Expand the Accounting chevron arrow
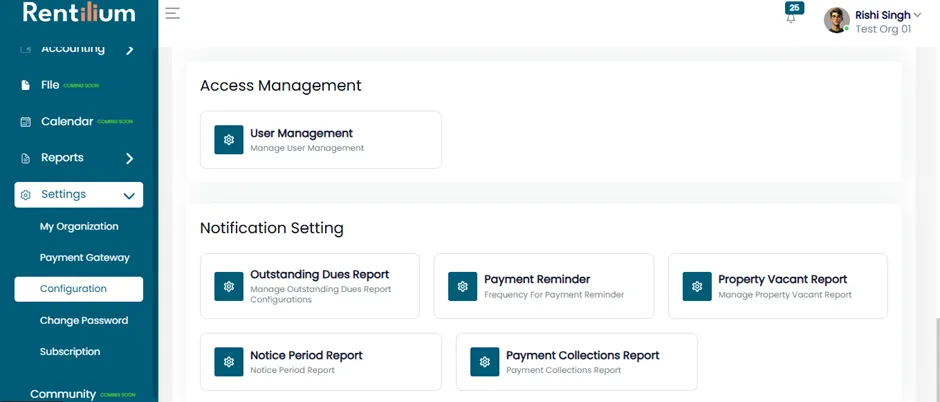This screenshot has height=402, width=940. point(129,50)
